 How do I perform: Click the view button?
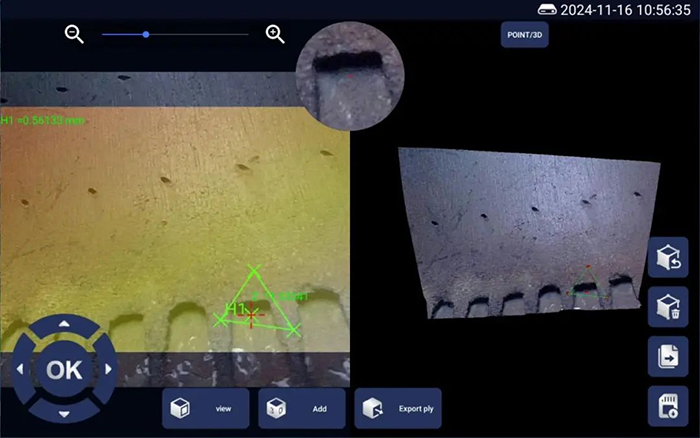[206, 408]
